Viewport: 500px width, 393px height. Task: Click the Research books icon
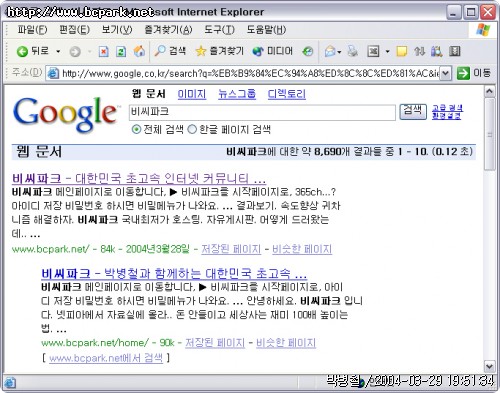tap(437, 51)
